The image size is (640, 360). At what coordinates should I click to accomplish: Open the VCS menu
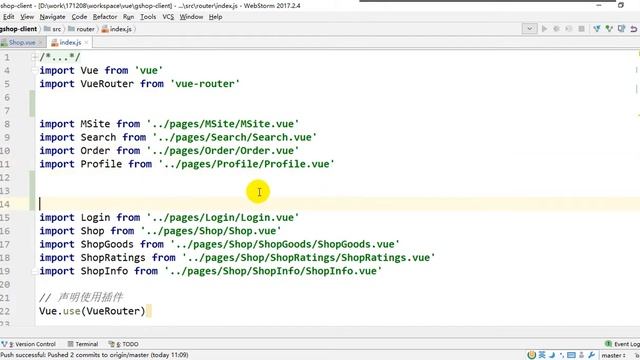tap(168, 17)
